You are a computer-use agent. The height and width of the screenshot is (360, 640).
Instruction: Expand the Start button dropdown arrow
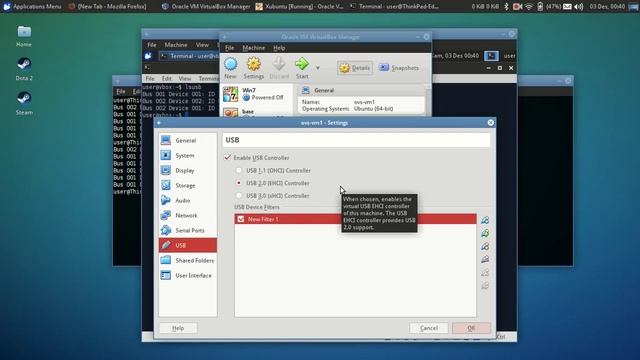pyautogui.click(x=318, y=68)
